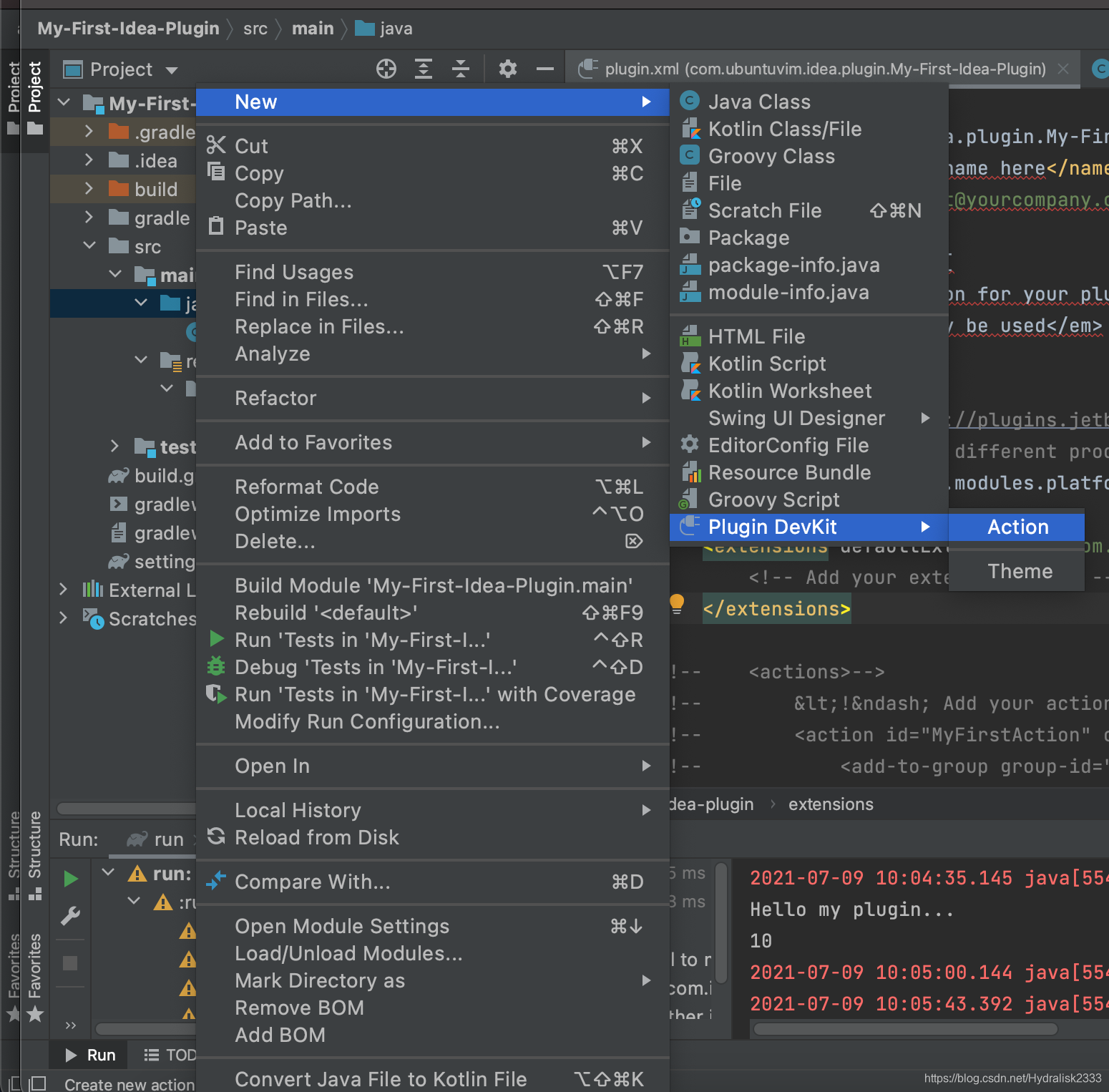Click the tool window quick-access icon in status bar

tap(38, 1083)
